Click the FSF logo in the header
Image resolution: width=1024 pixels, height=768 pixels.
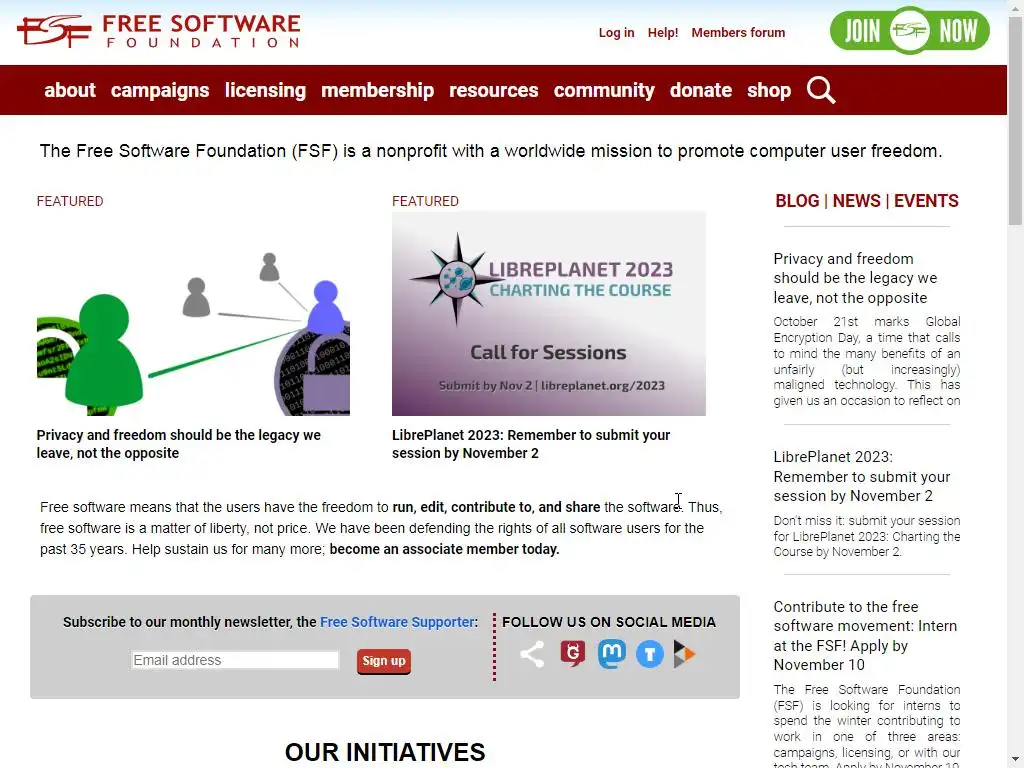[159, 31]
